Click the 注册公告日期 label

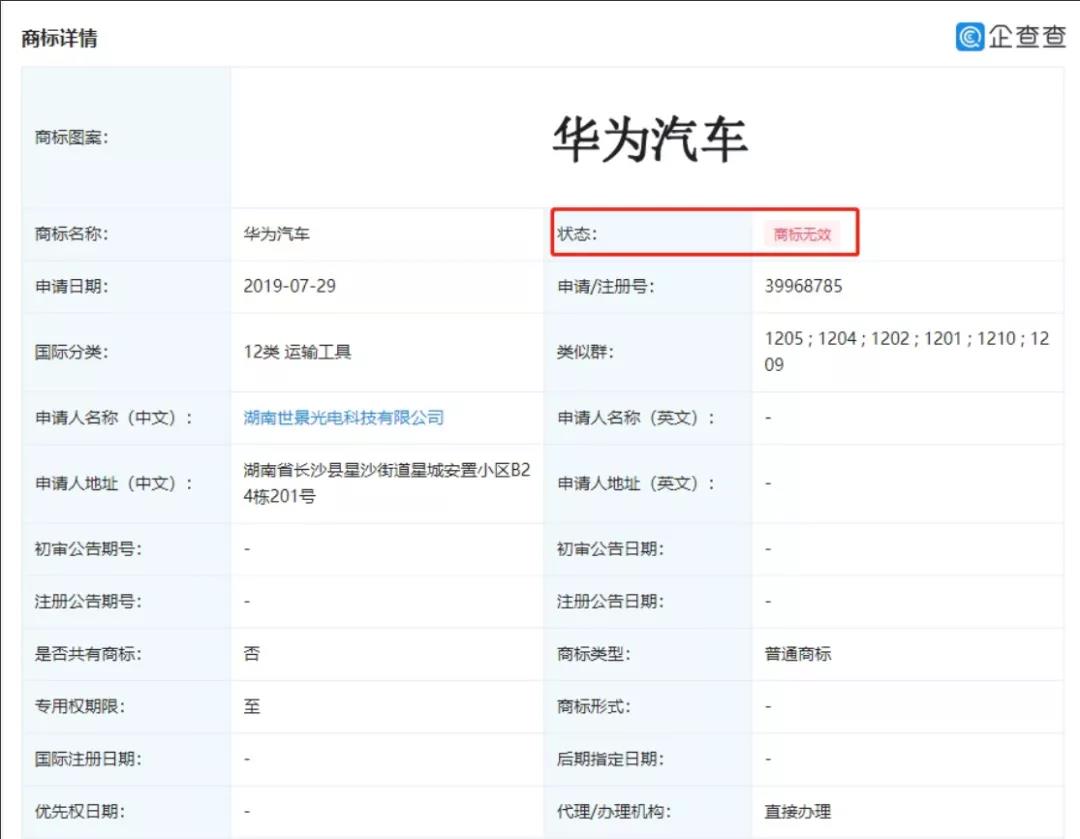point(610,601)
